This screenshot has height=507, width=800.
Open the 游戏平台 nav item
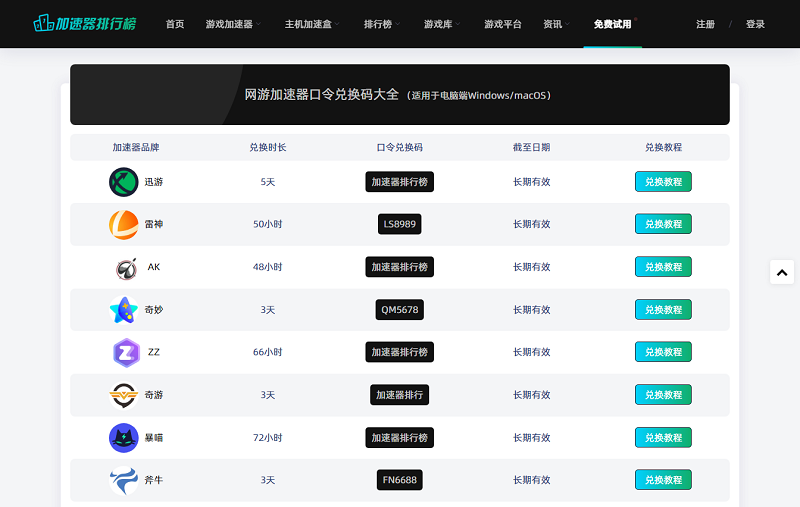(503, 24)
